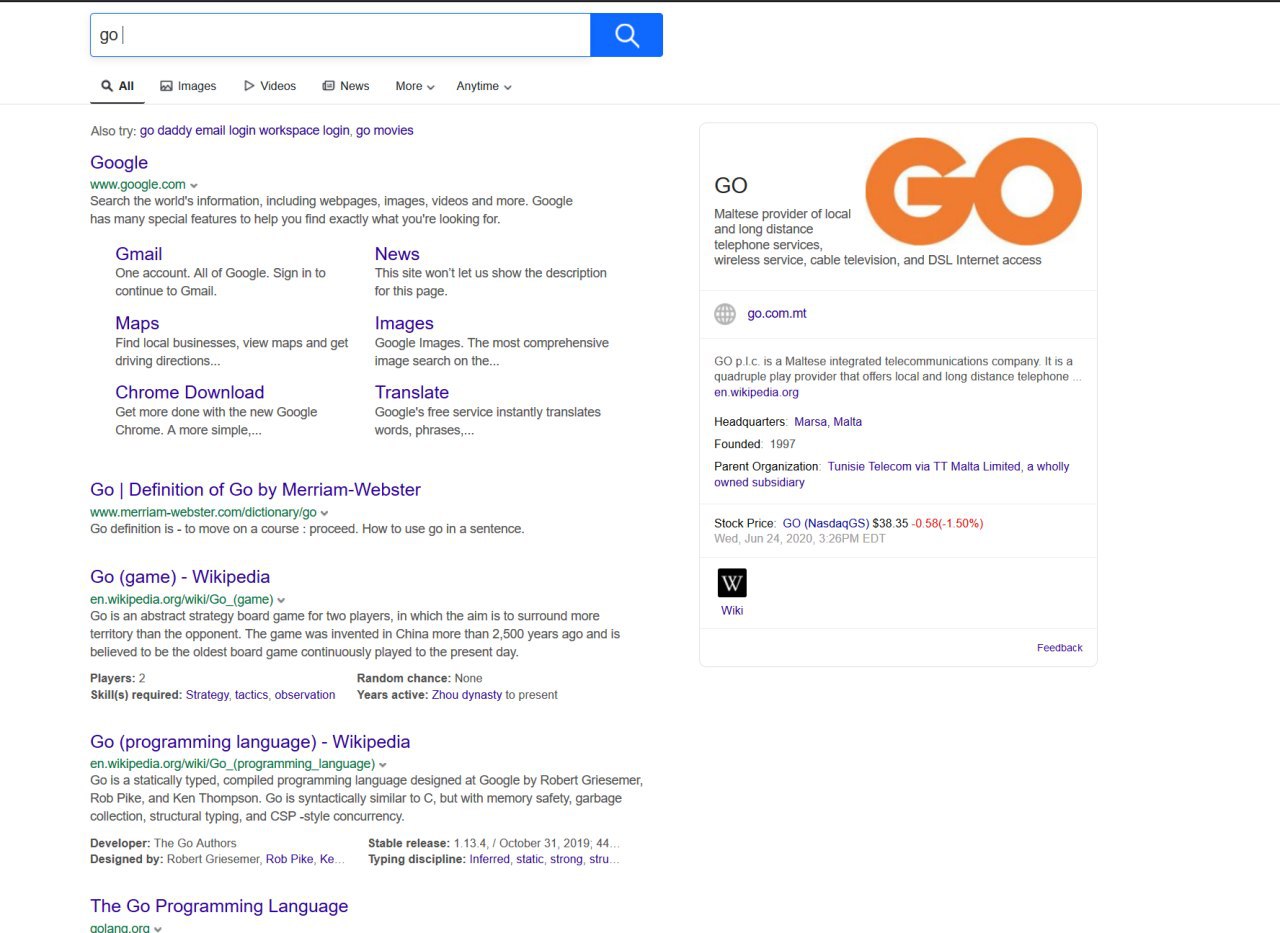Select the All results tab
The width and height of the screenshot is (1280, 933).
pos(117,86)
